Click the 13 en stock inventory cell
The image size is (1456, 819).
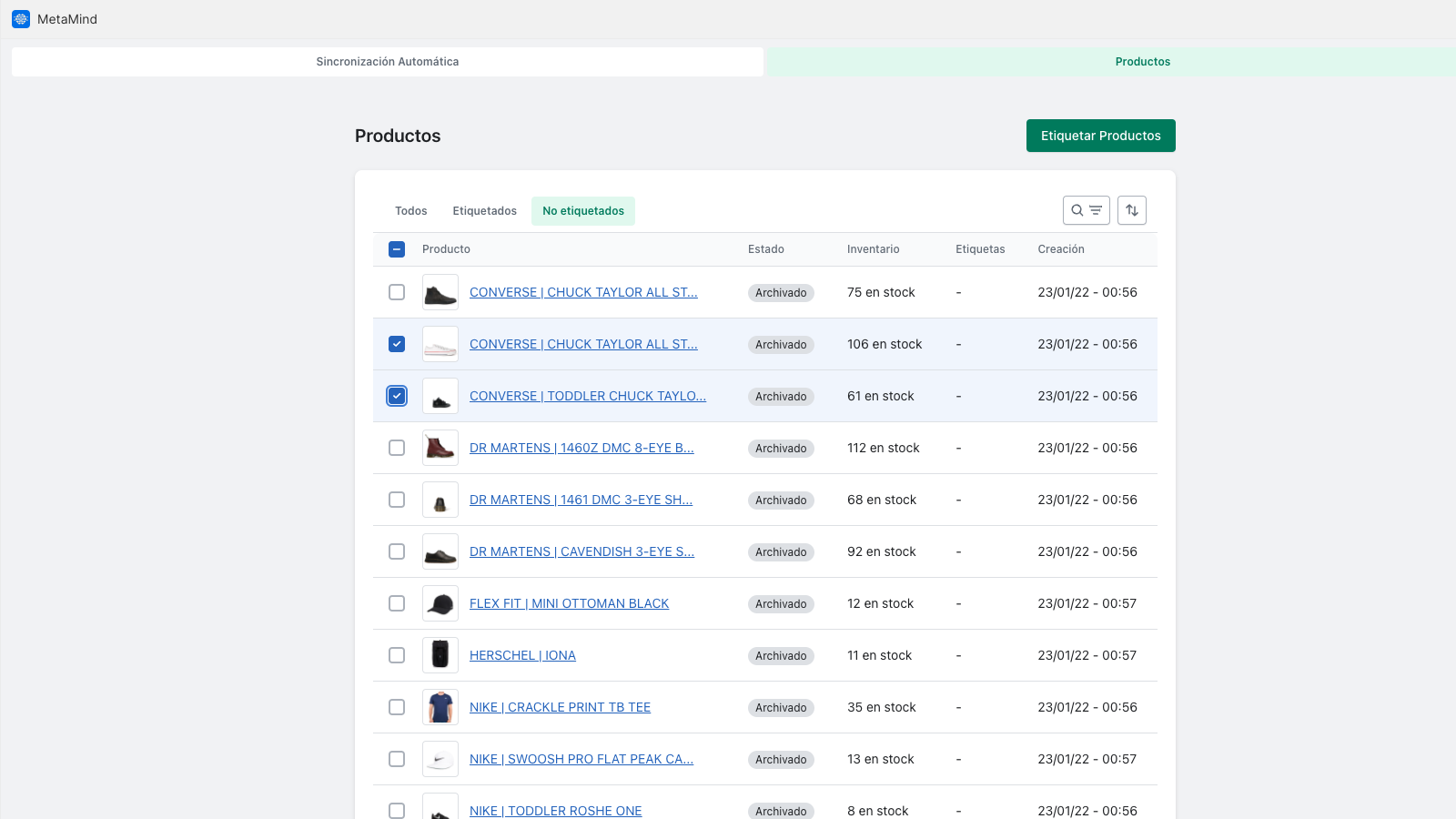[x=881, y=759]
